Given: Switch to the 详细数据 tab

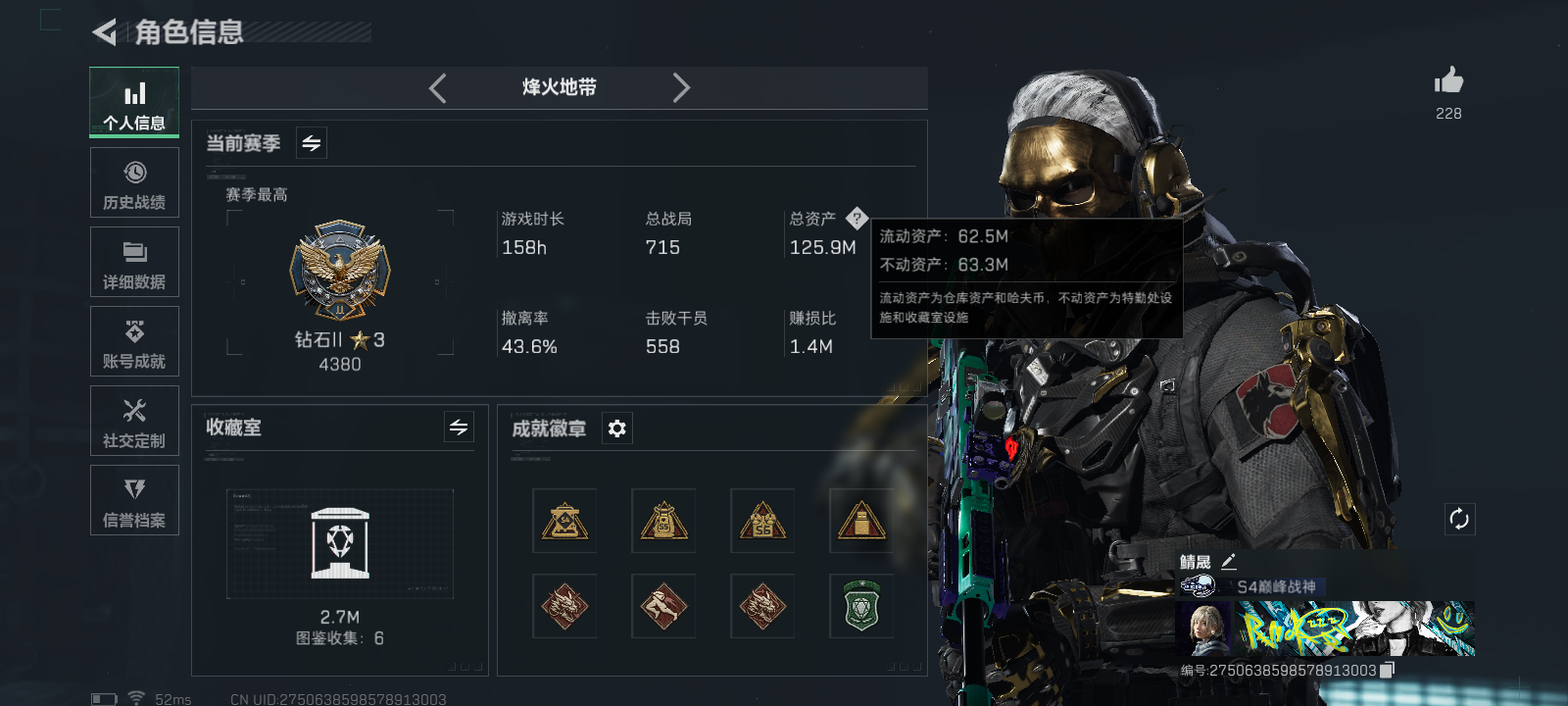Looking at the screenshot, I should point(134,263).
